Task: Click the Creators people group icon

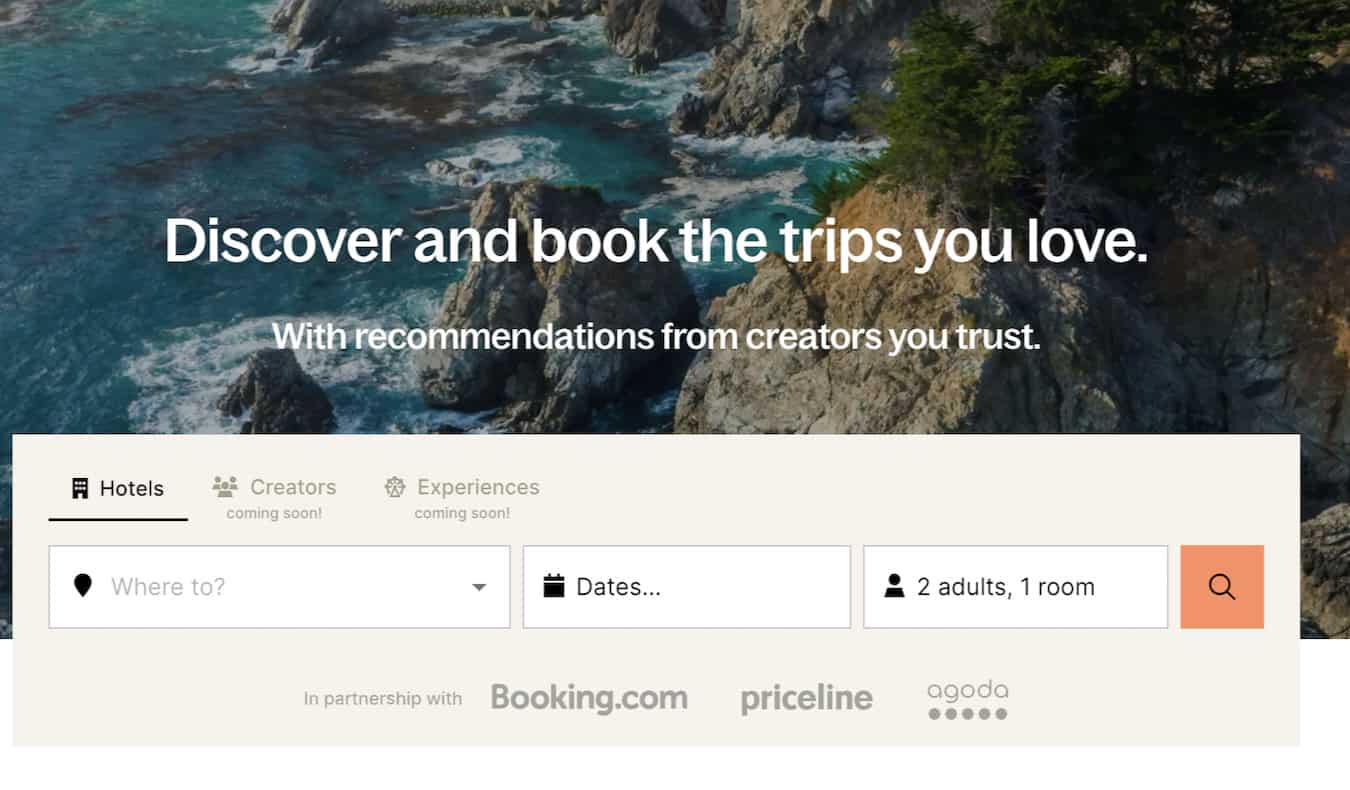Action: click(225, 487)
